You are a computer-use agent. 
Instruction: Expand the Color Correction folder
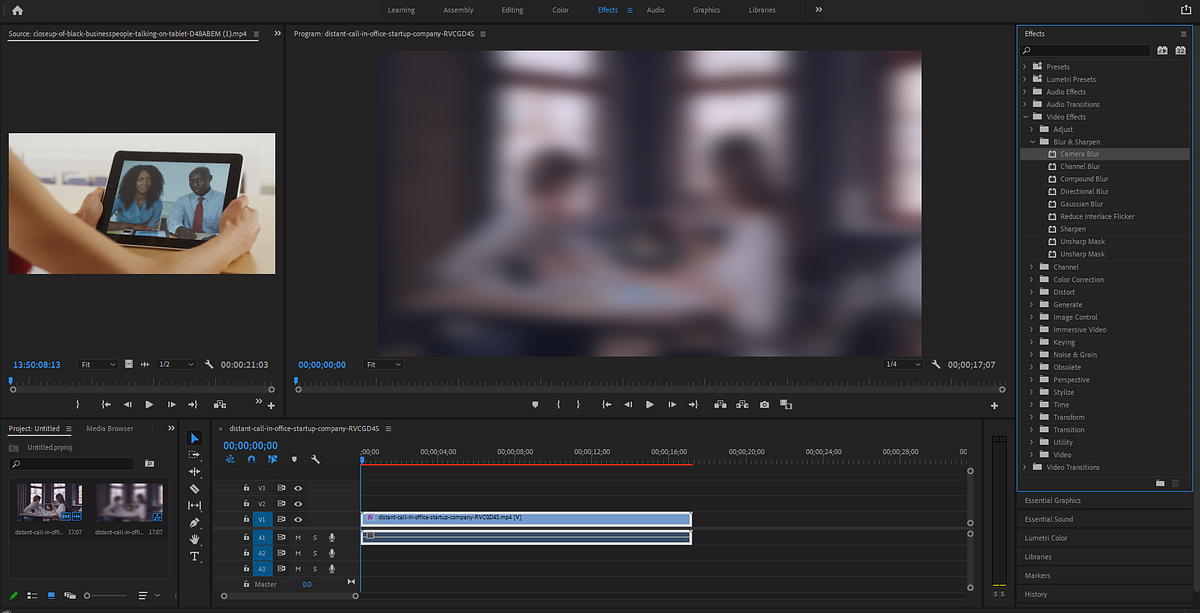[x=1032, y=279]
